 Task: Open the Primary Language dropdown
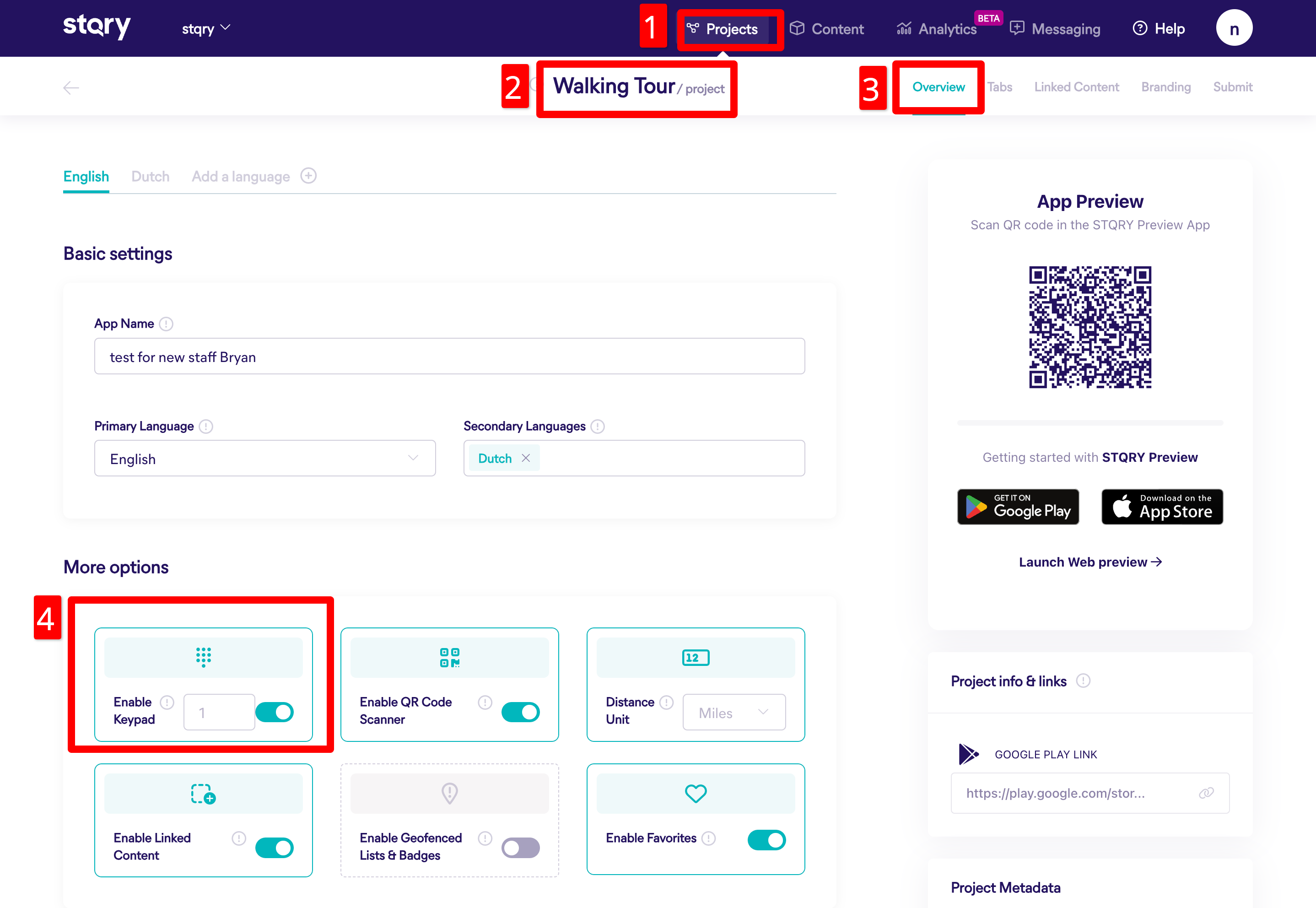pyautogui.click(x=264, y=459)
